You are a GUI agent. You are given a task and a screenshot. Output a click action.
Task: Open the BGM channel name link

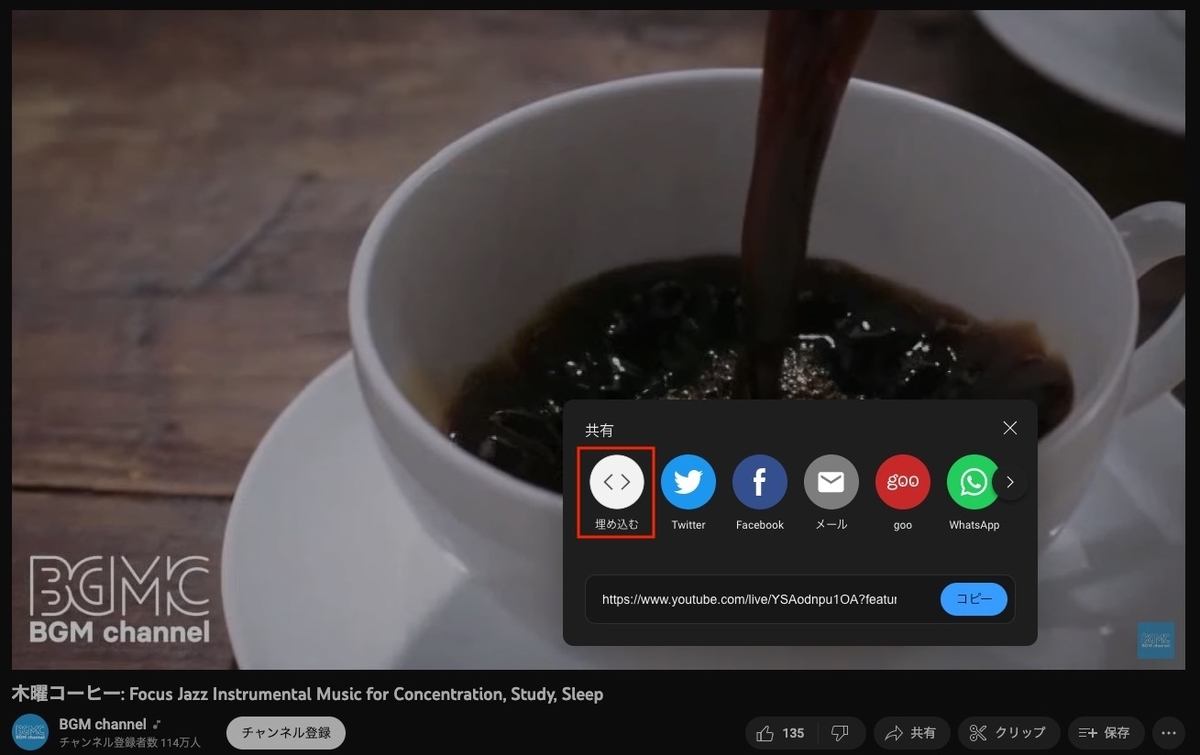coord(103,724)
